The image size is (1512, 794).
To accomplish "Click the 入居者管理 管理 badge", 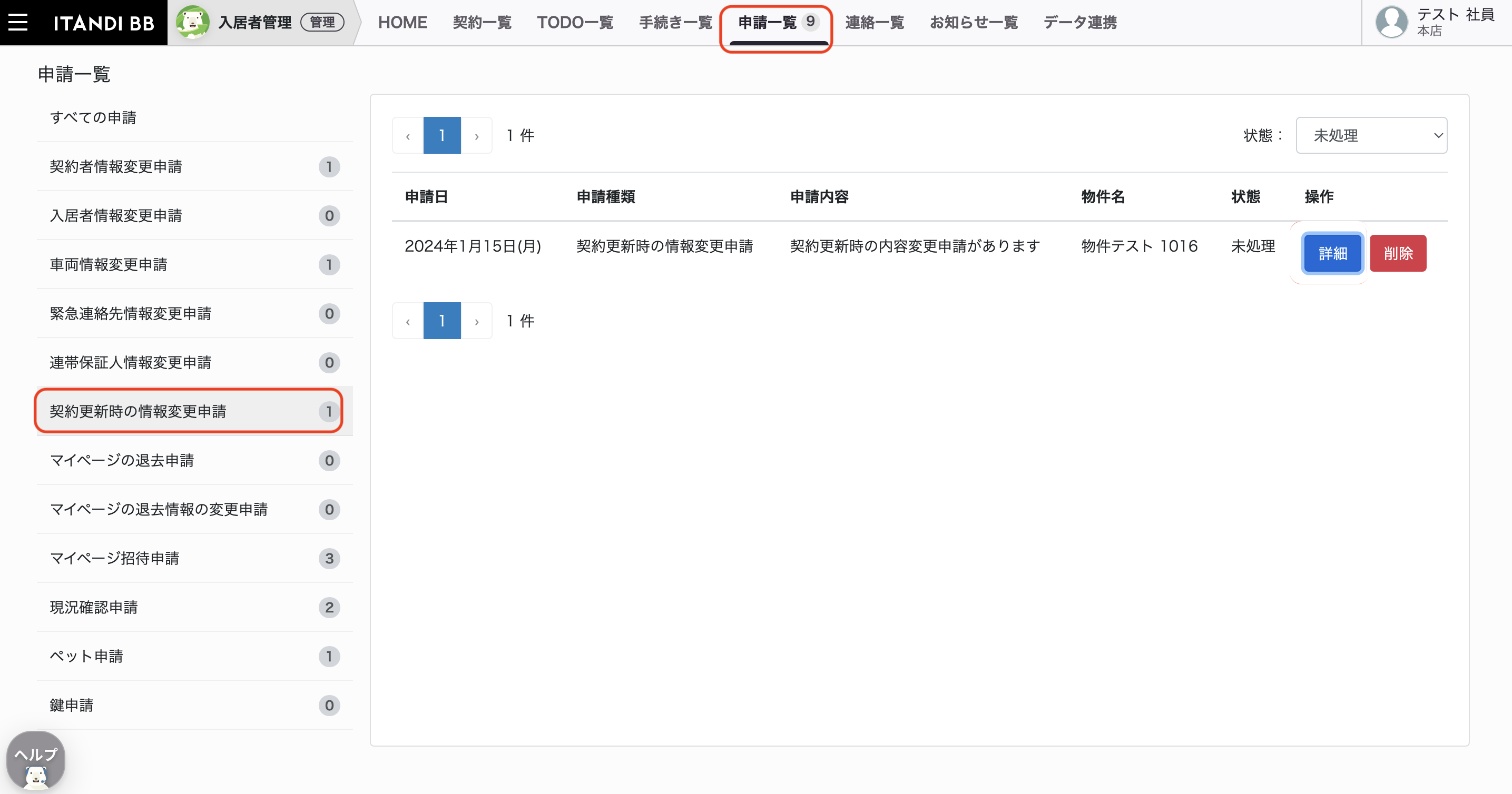I will 322,22.
